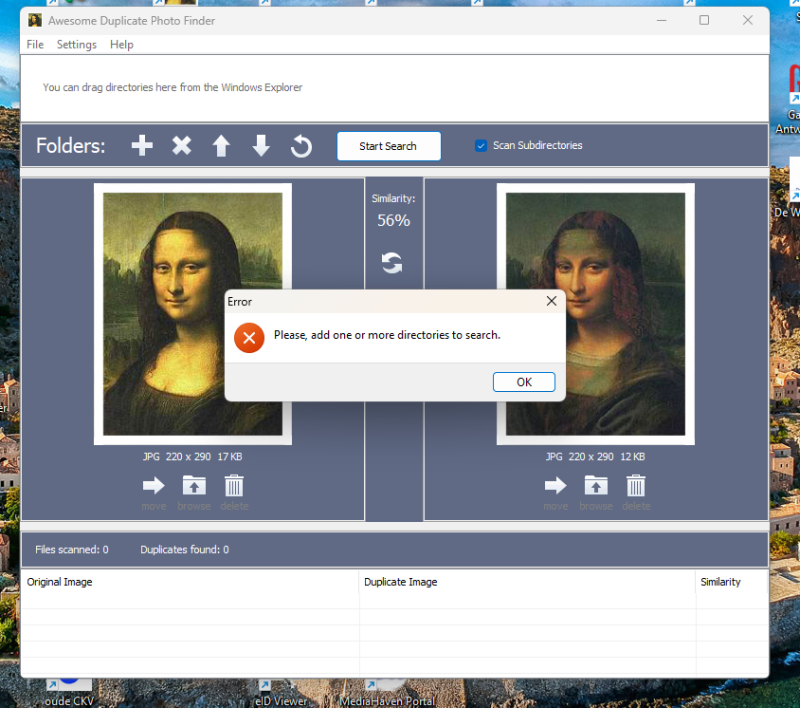Open the Settings menu

(x=77, y=44)
